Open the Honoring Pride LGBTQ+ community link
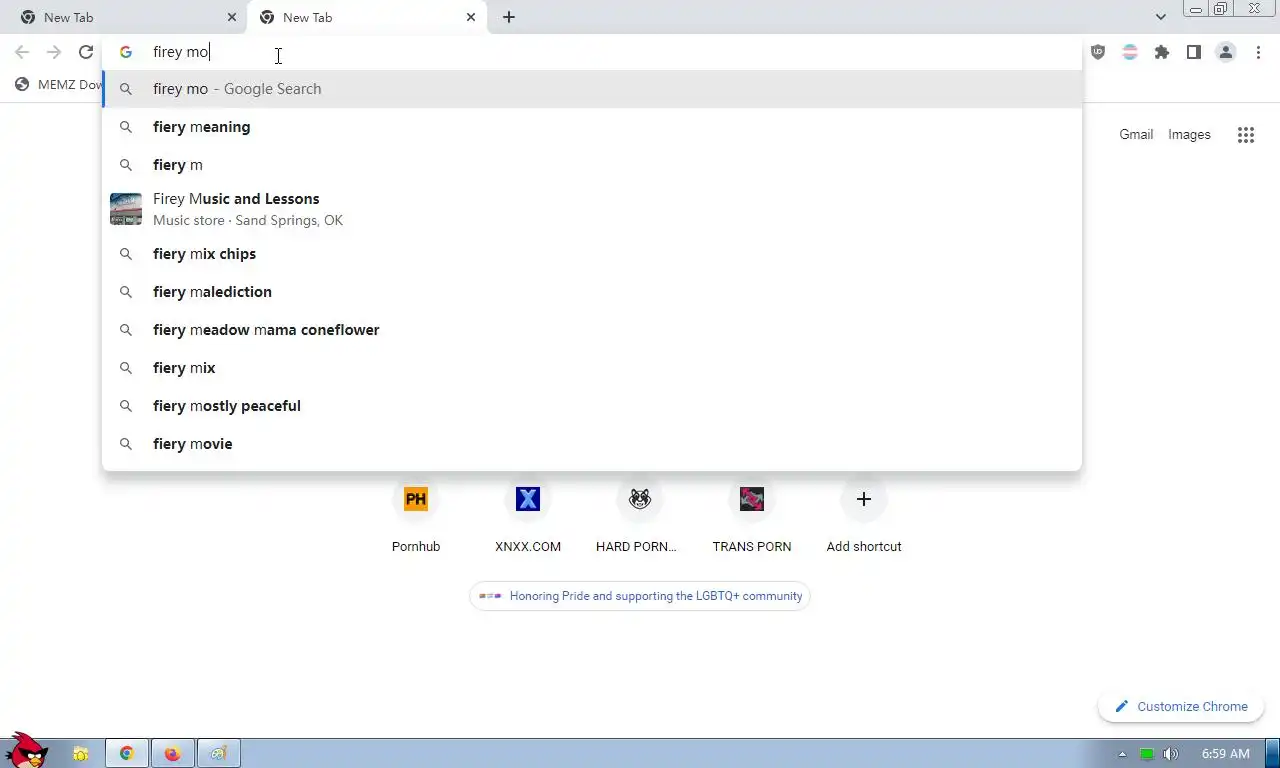This screenshot has width=1280, height=768. pyautogui.click(x=640, y=596)
